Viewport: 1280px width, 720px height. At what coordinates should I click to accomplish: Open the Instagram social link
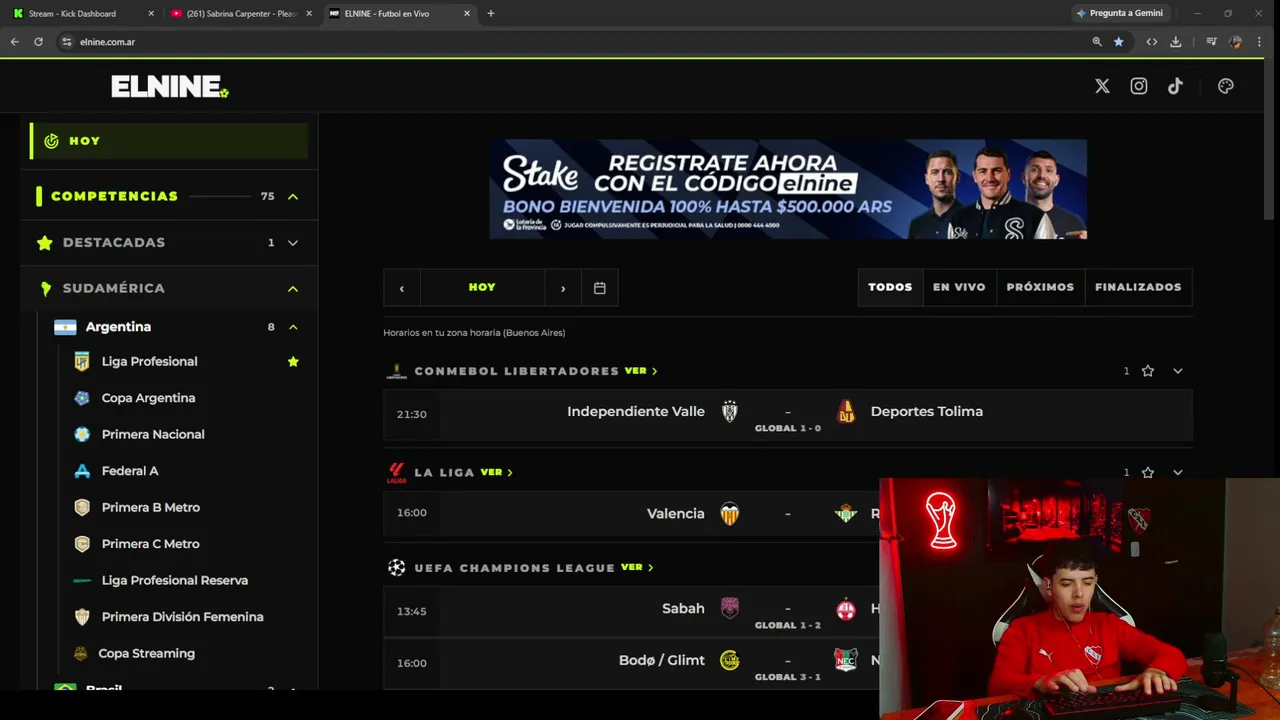coord(1139,86)
